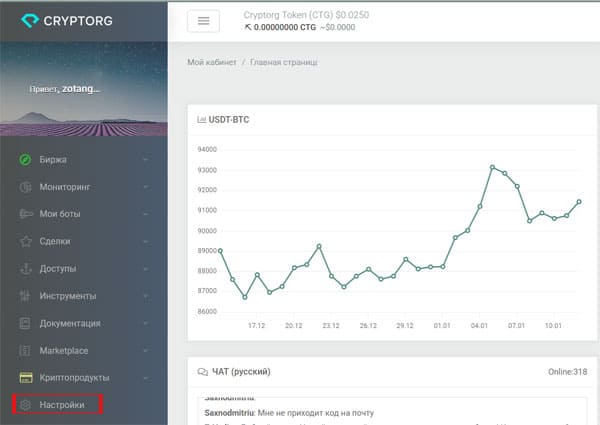Click the Инструменты sidebar icon
The width and height of the screenshot is (600, 425).
point(25,296)
